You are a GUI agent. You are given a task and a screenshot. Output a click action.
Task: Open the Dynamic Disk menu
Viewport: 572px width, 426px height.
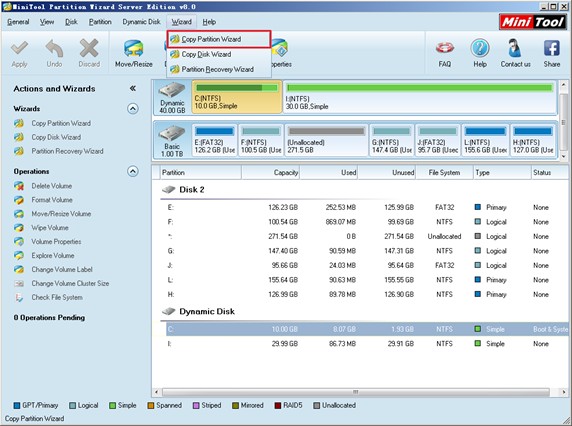tap(141, 22)
